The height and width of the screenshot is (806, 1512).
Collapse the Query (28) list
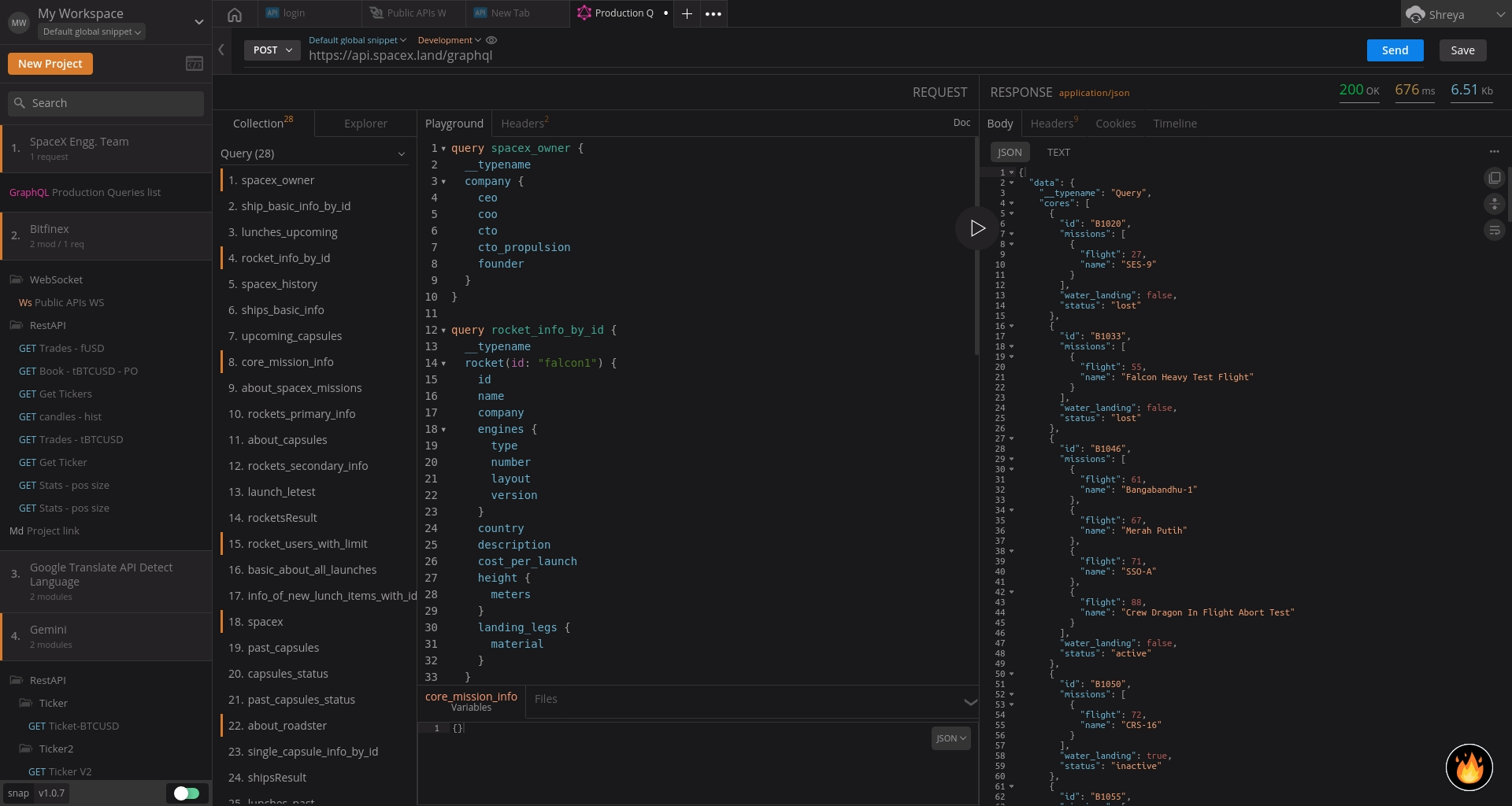point(401,154)
